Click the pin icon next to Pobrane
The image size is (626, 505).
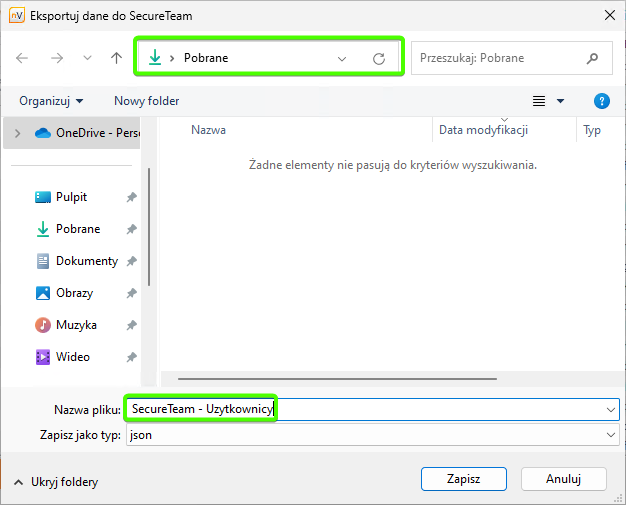coord(132,229)
